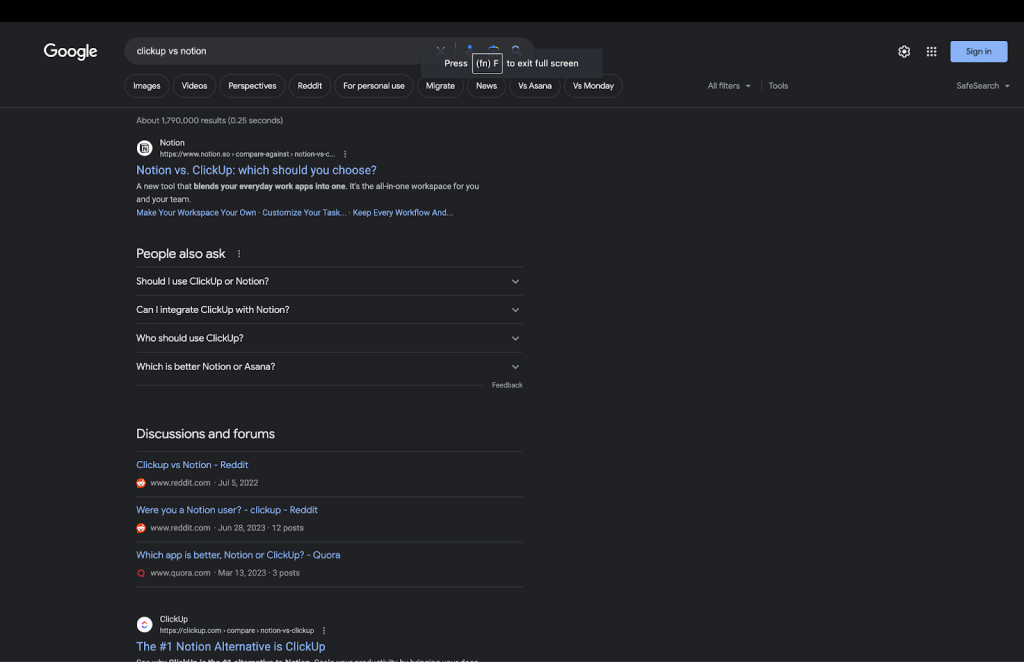Start a voice search with the microphone icon
Viewport: 1024px width, 662px height.
point(470,49)
